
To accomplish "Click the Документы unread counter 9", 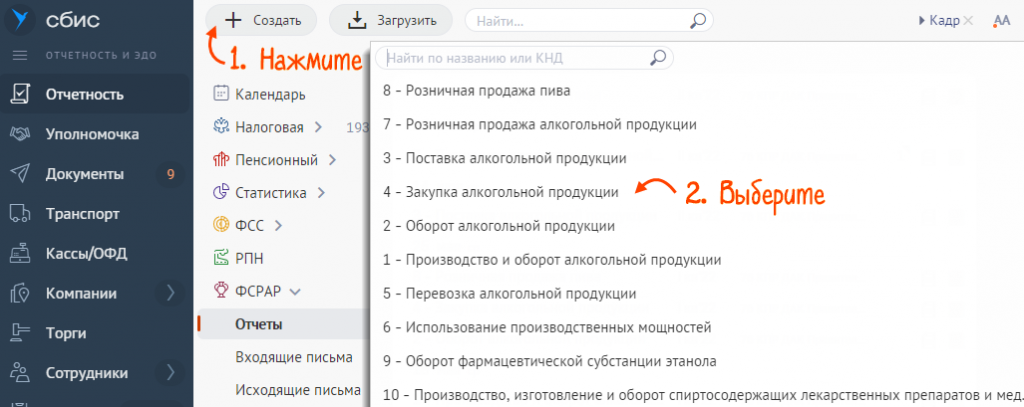I will pyautogui.click(x=170, y=174).
